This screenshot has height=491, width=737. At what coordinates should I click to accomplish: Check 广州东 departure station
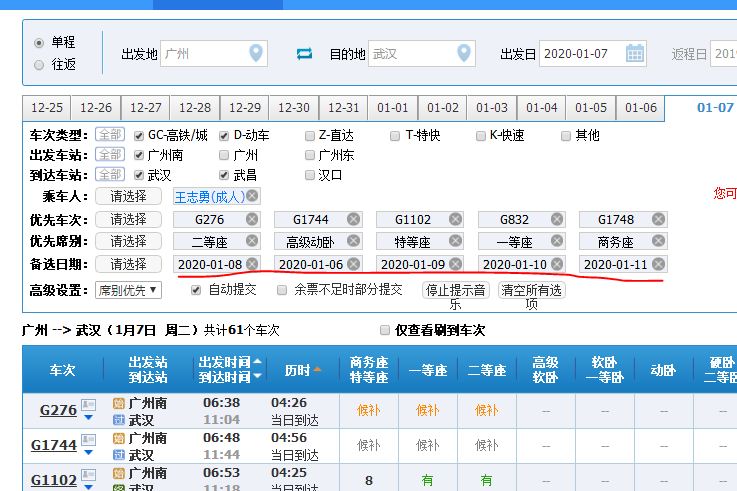pyautogui.click(x=310, y=155)
